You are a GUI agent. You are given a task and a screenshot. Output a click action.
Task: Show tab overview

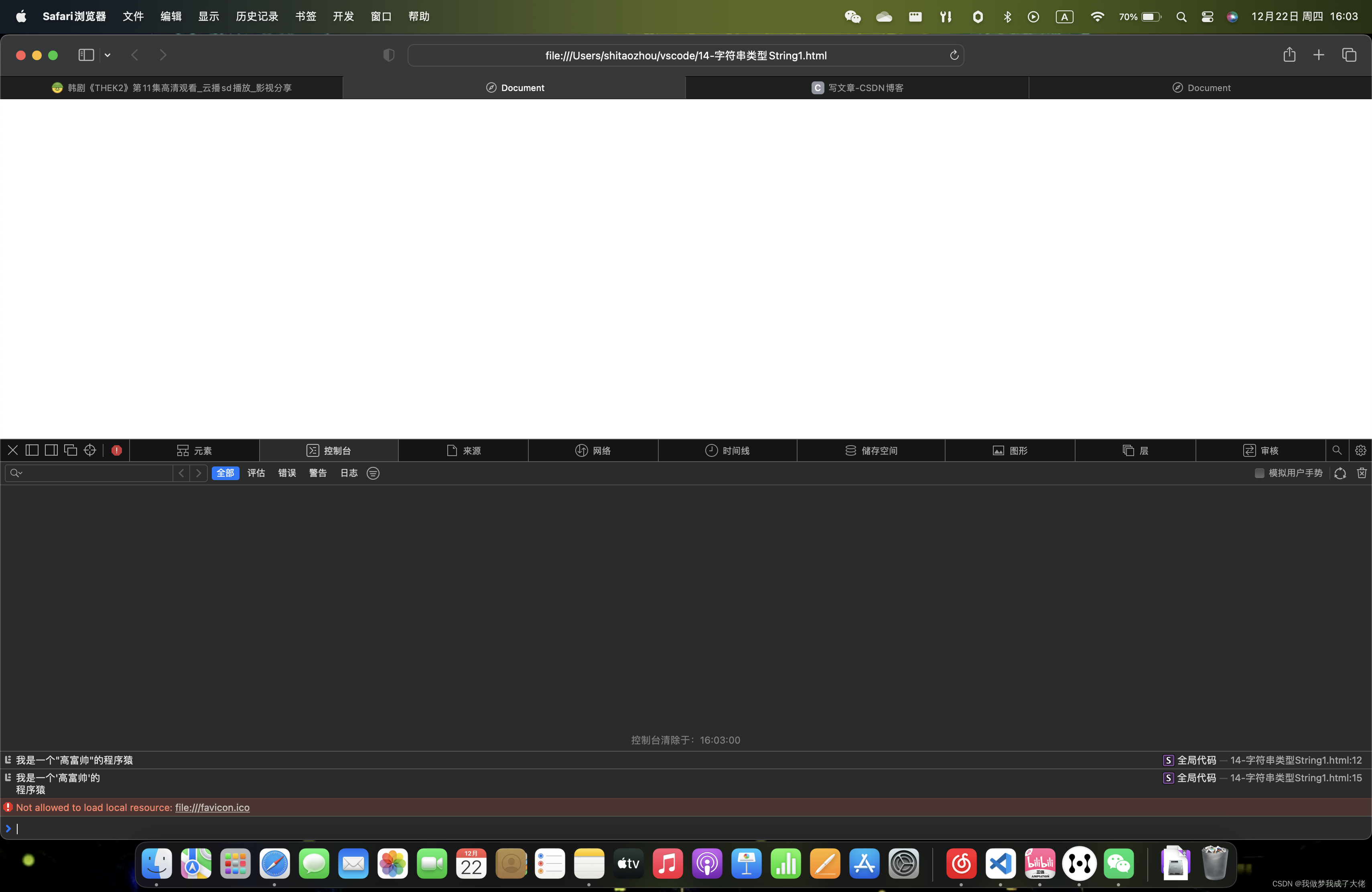pyautogui.click(x=1349, y=55)
